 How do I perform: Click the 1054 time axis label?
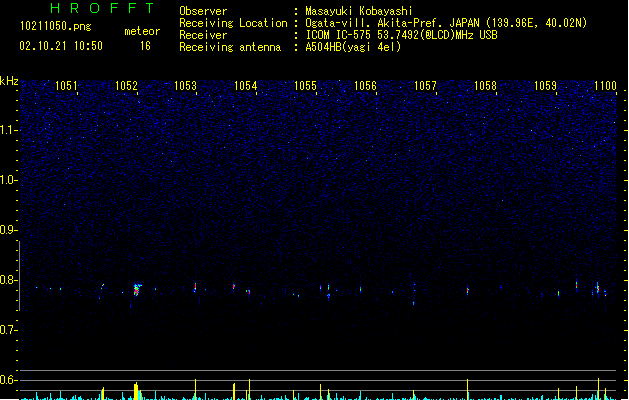(x=246, y=85)
